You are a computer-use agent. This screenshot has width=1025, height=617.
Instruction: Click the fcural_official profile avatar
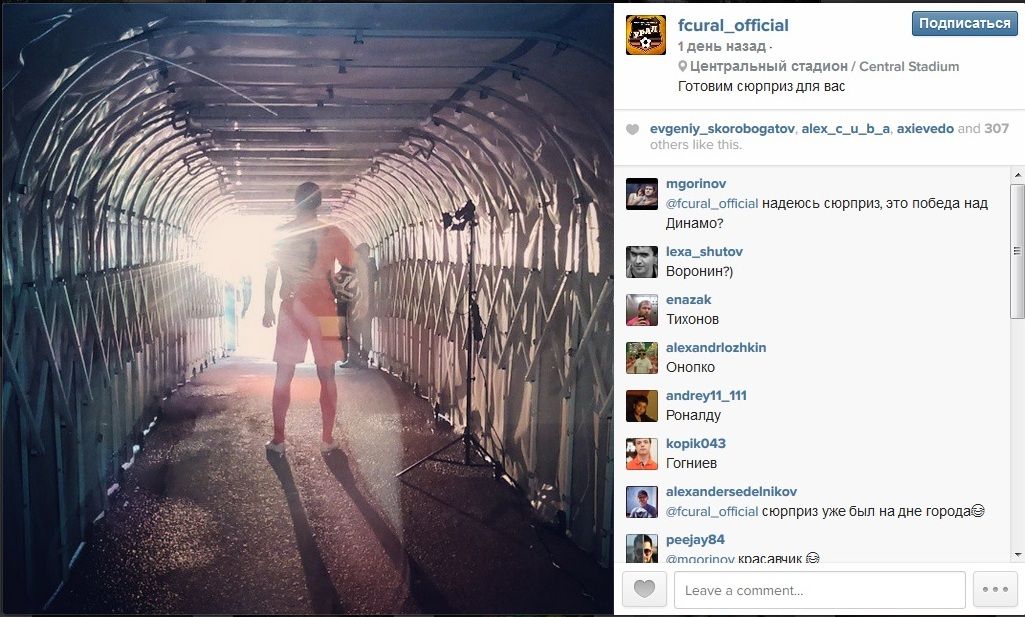pos(645,35)
